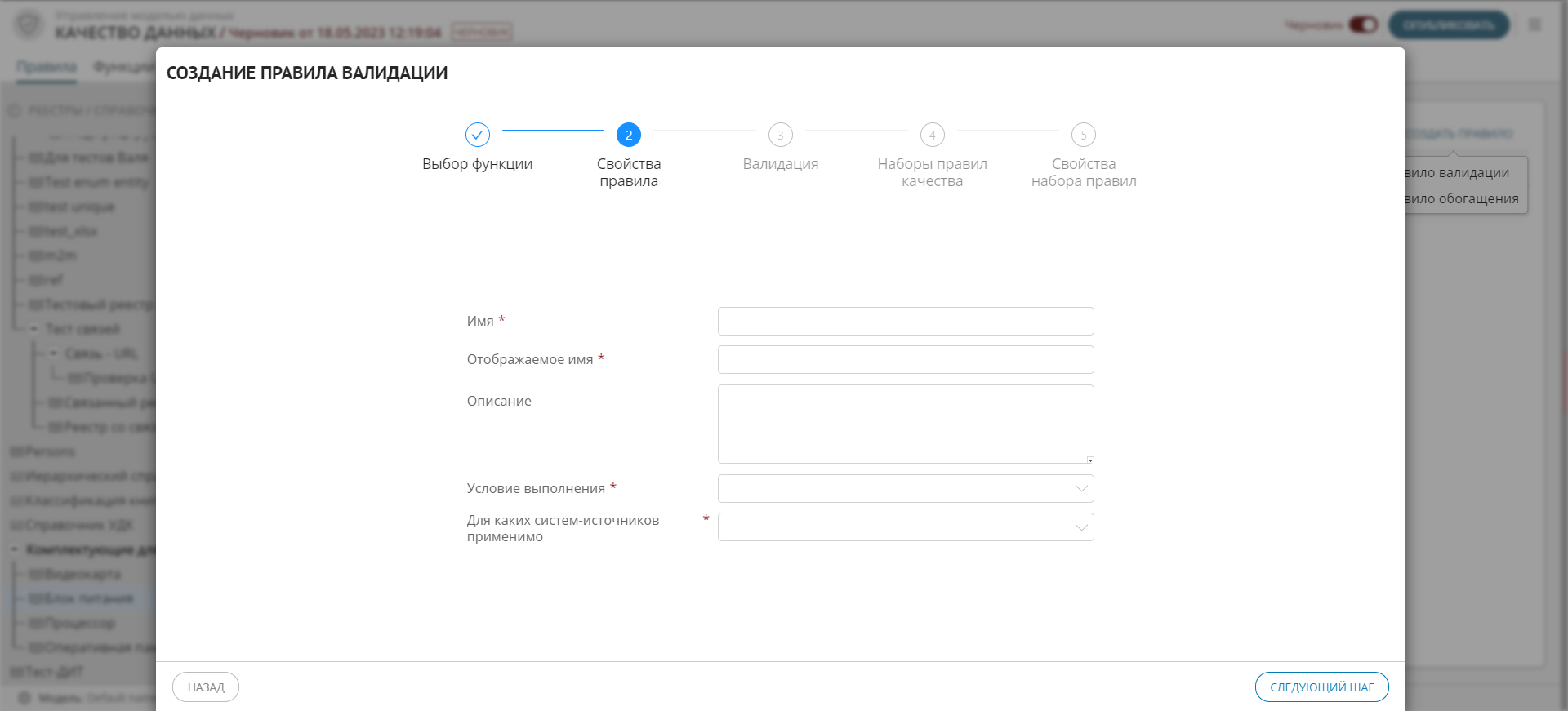Click the НАЗАД button
This screenshot has height=711, width=1568.
coord(206,687)
